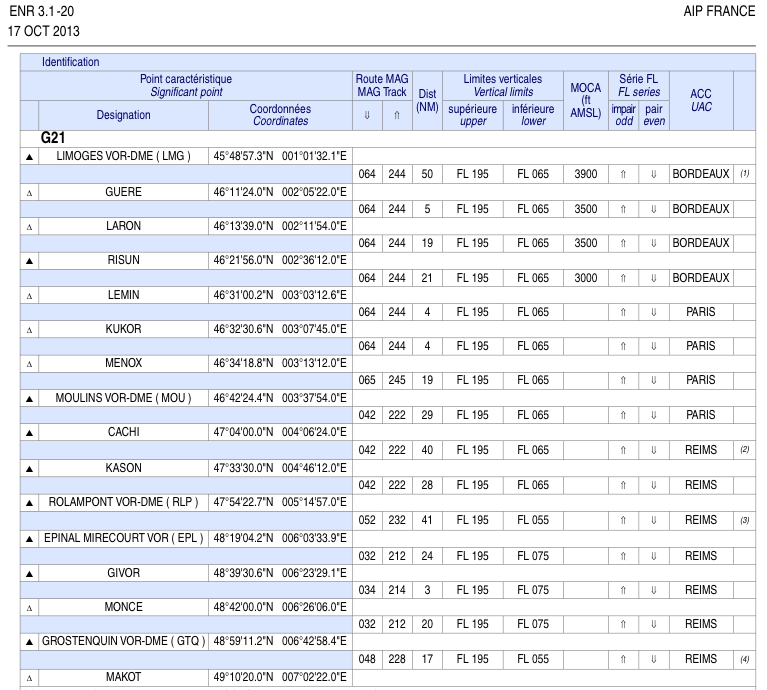The width and height of the screenshot is (767, 690).
Task: Select EPINAL MIRECOURT VOR ( EPL ) designation
Action: tap(123, 538)
